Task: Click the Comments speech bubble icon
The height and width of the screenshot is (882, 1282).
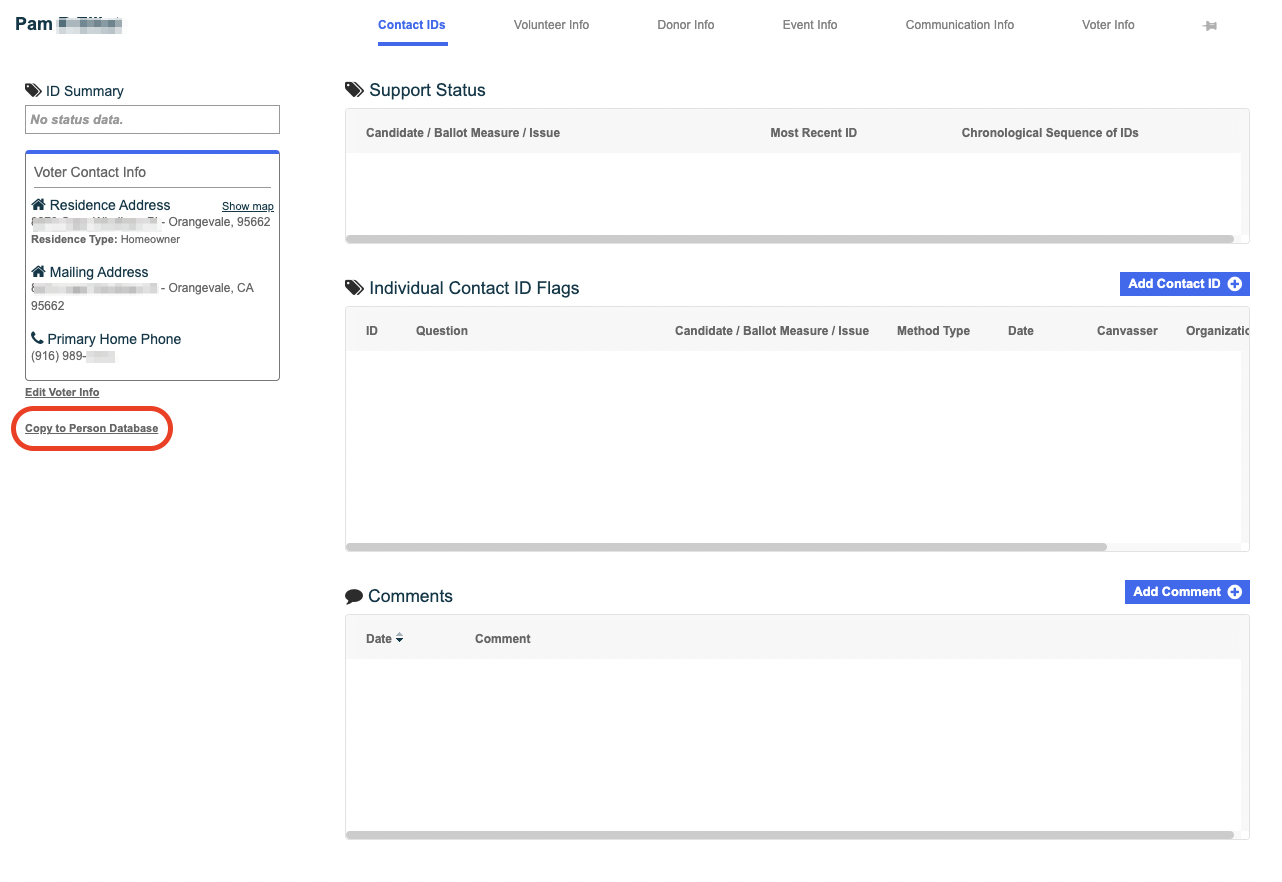Action: tap(354, 596)
